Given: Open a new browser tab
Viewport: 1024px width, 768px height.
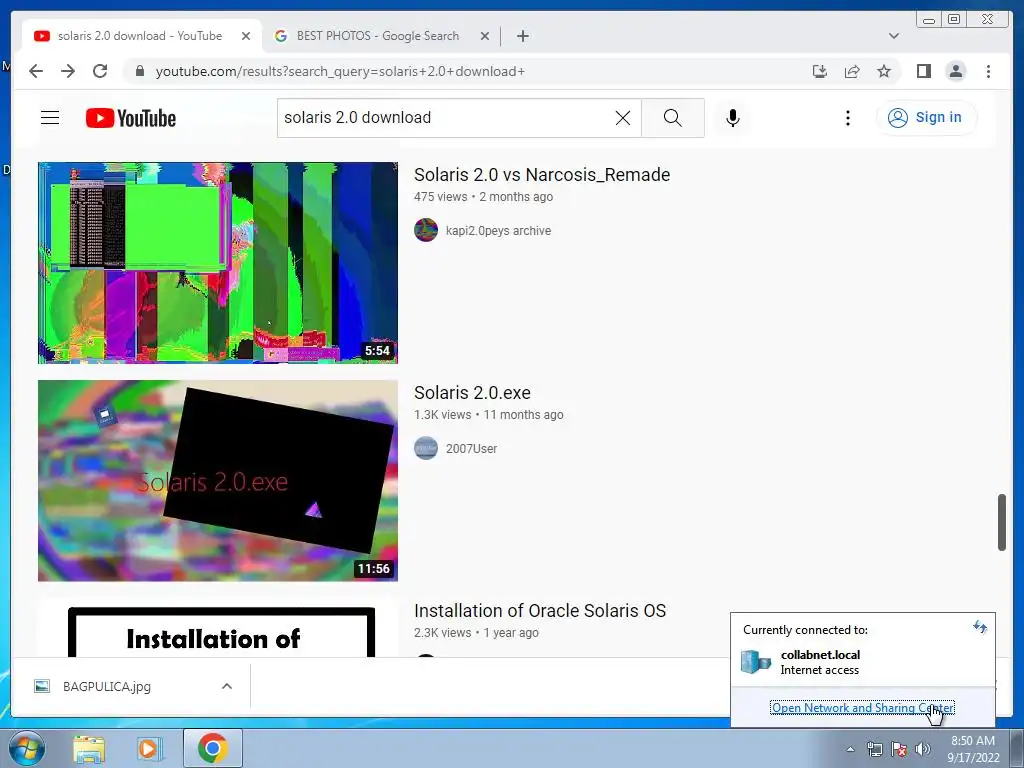Looking at the screenshot, I should [522, 36].
